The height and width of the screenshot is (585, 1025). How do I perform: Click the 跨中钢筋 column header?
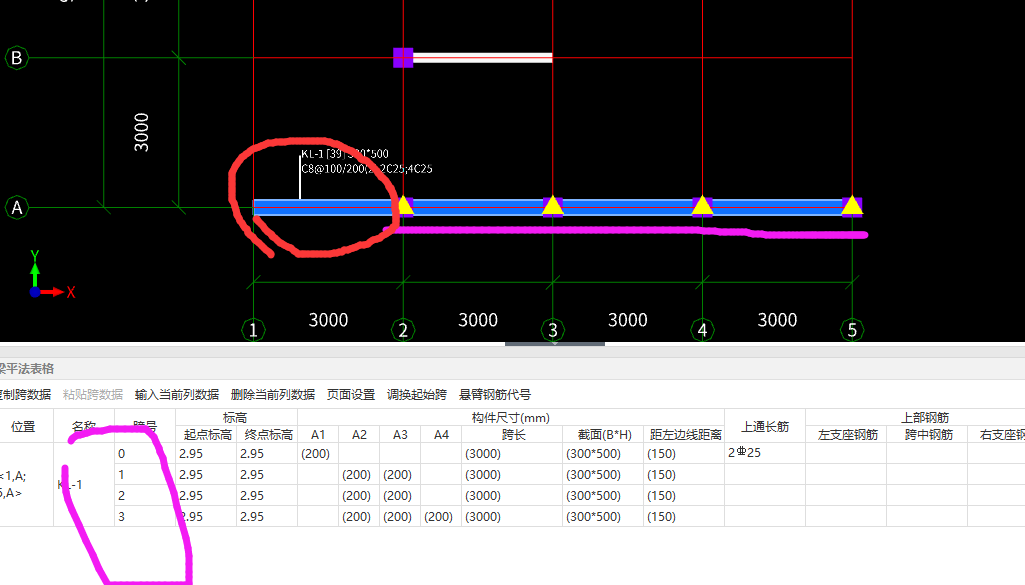click(x=928, y=435)
